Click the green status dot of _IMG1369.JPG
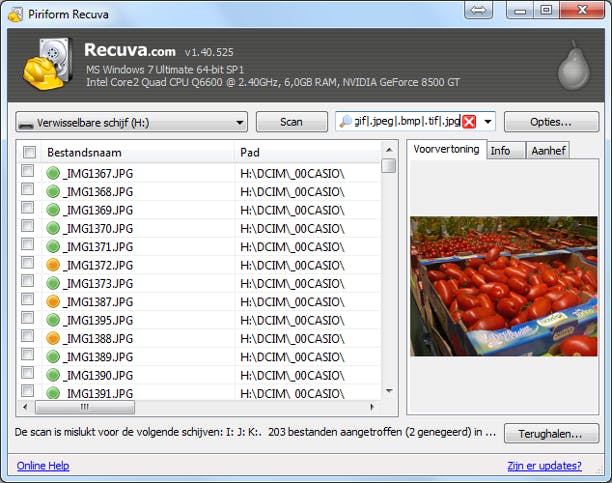This screenshot has height=483, width=612. click(x=53, y=210)
